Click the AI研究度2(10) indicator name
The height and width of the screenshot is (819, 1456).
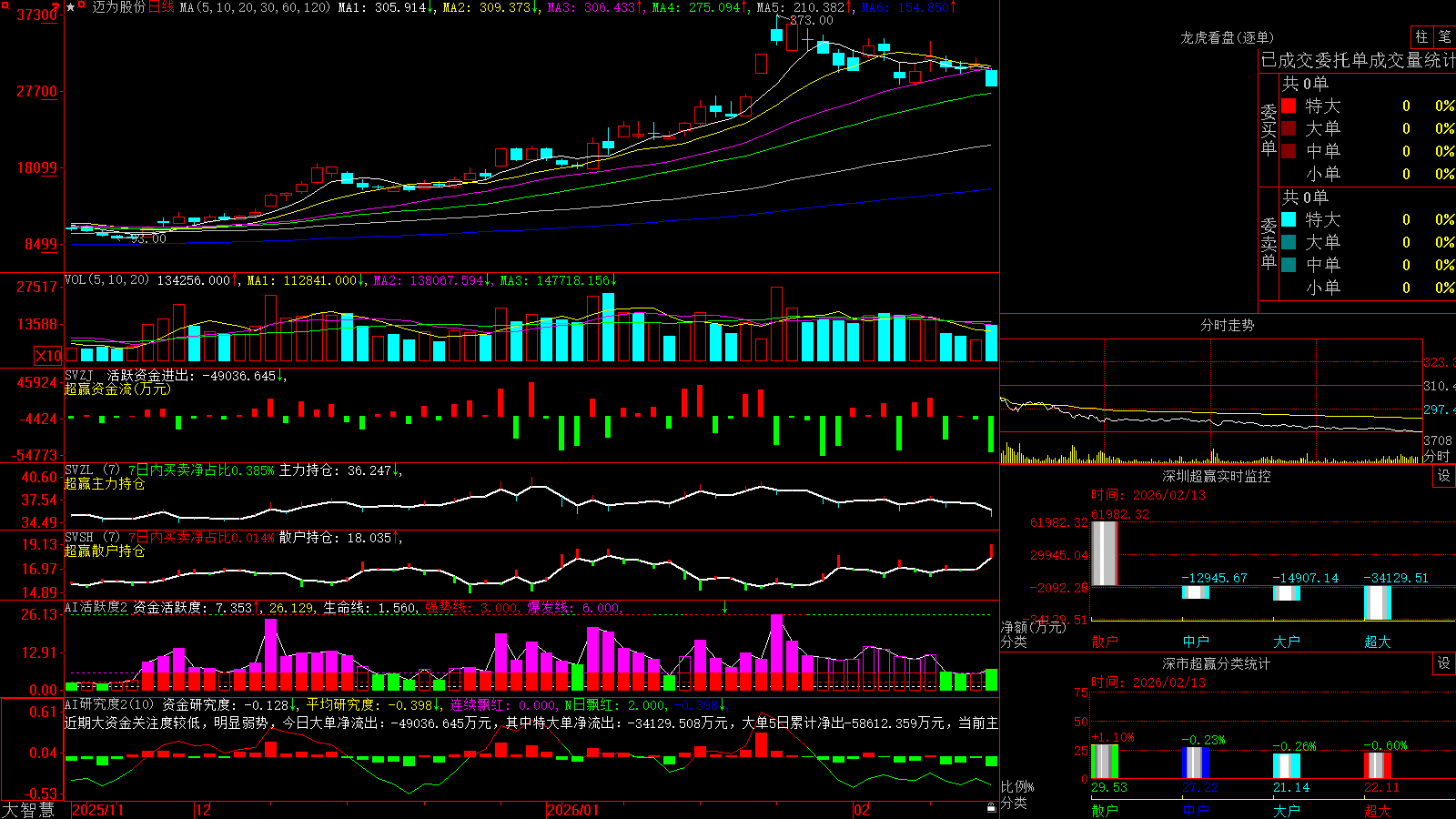109,704
